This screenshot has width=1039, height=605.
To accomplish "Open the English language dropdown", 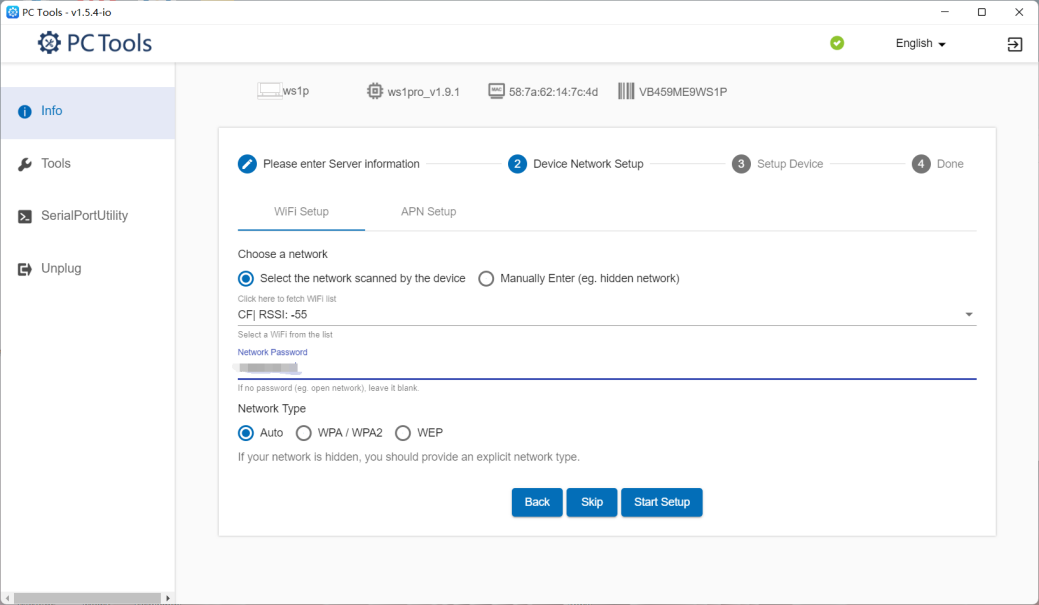I will [x=920, y=44].
